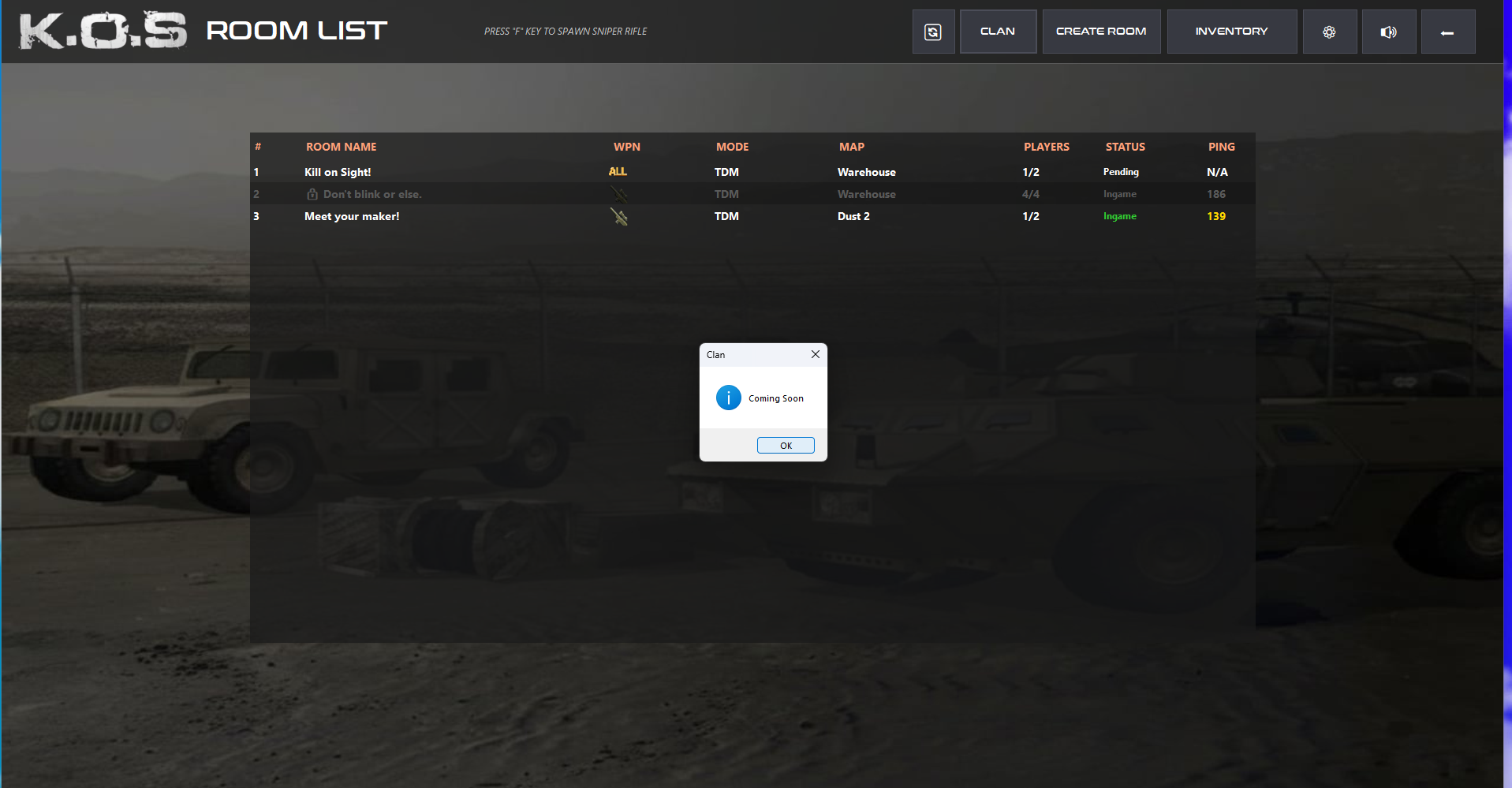Click the K.O.S logo

coord(103,31)
